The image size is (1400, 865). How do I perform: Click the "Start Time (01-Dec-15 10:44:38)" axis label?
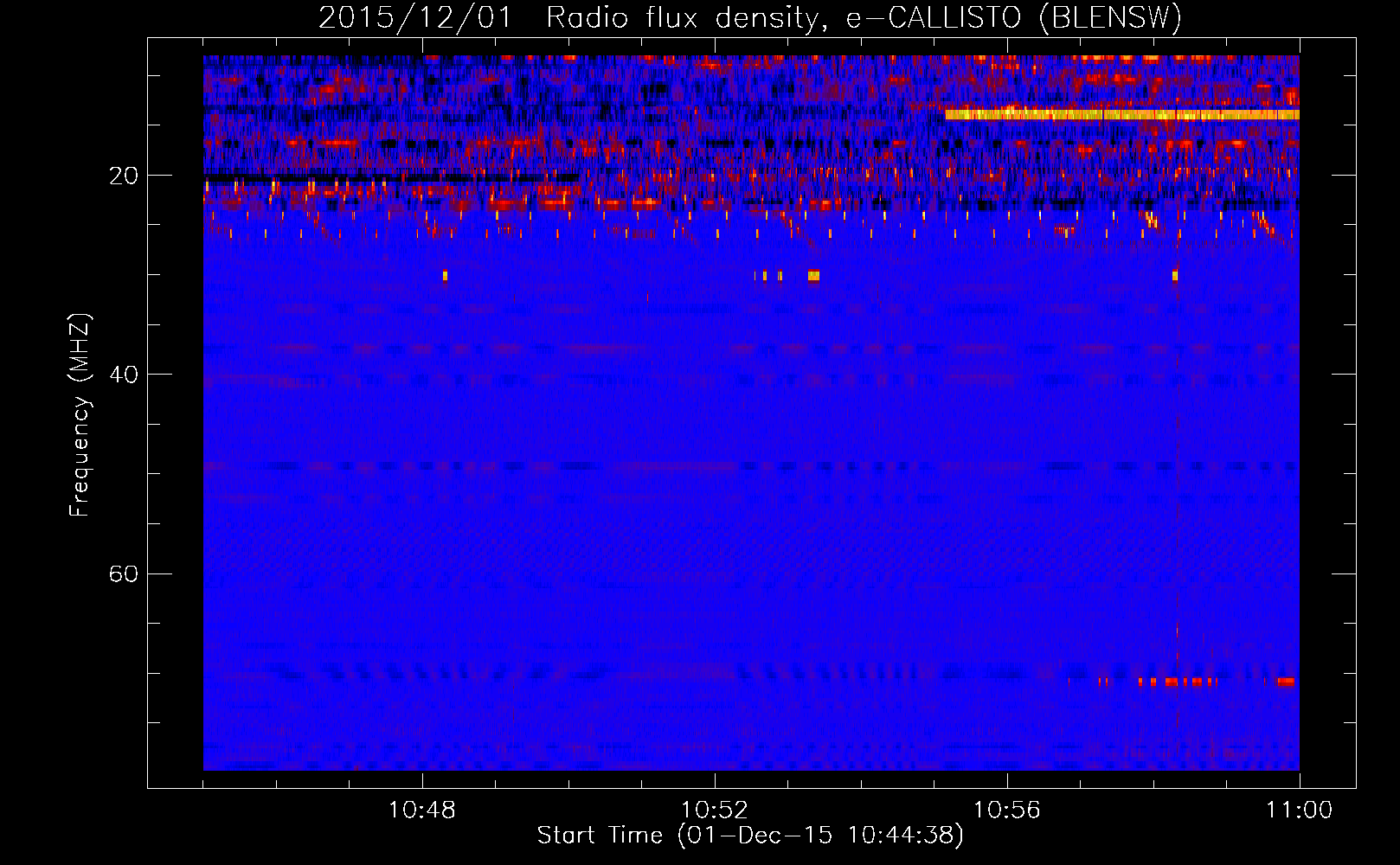coord(750,836)
